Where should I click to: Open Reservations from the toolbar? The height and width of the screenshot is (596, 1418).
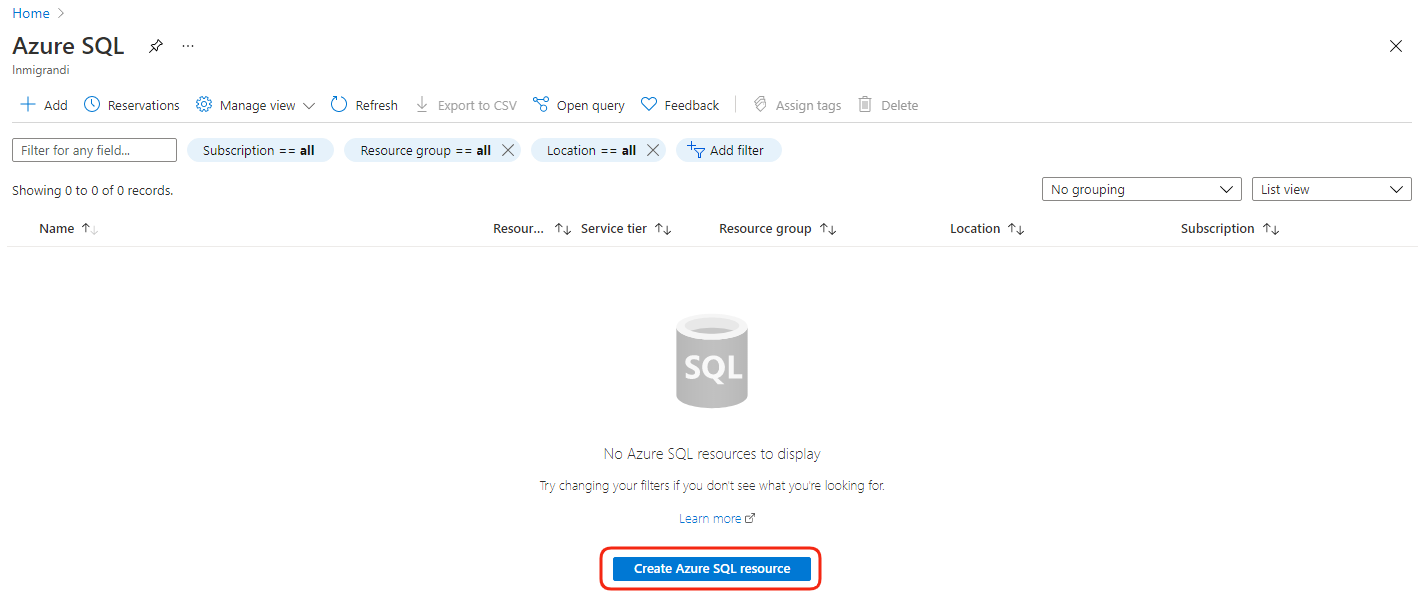click(132, 105)
